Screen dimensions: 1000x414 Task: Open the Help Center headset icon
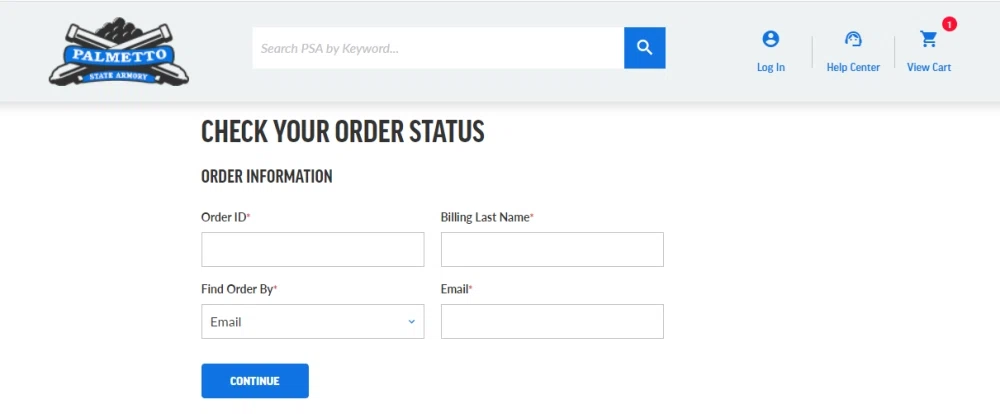[x=853, y=39]
